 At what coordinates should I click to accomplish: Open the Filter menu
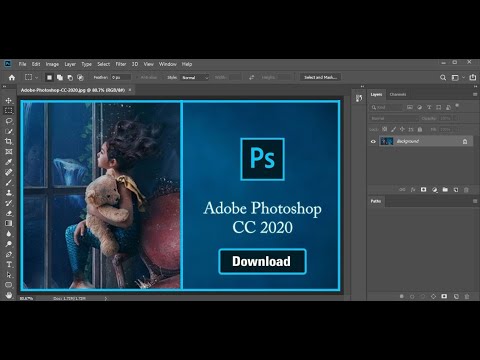[x=121, y=64]
